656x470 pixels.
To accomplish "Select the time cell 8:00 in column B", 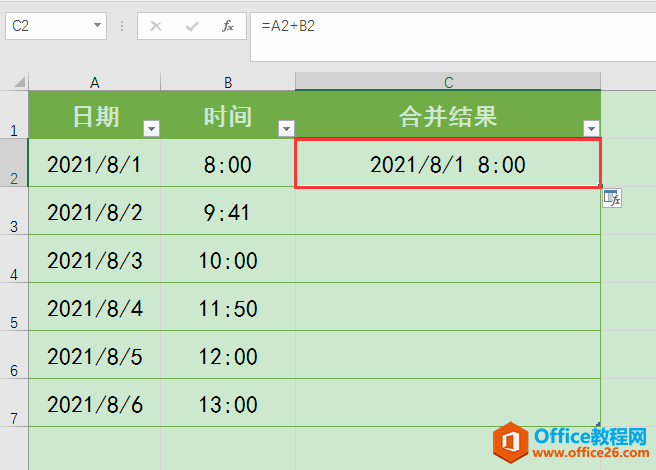I will click(x=228, y=163).
